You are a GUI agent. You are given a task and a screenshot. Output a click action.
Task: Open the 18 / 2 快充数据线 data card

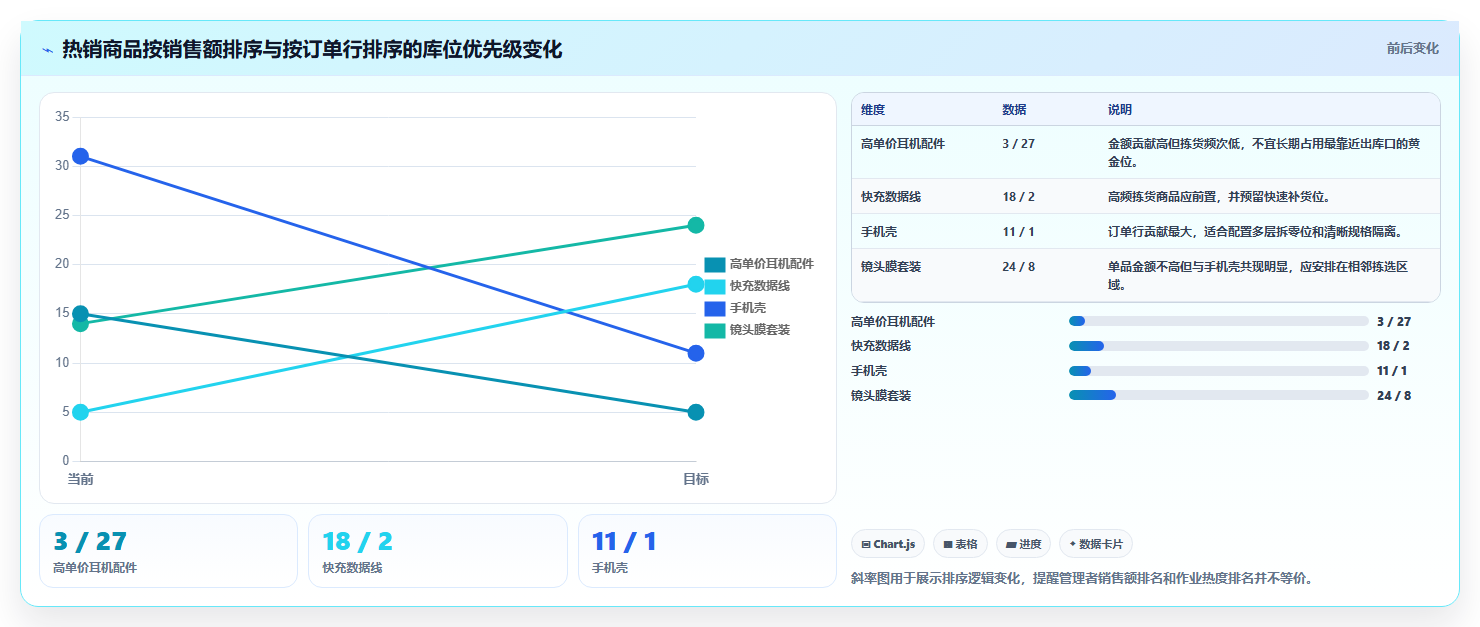tap(438, 551)
